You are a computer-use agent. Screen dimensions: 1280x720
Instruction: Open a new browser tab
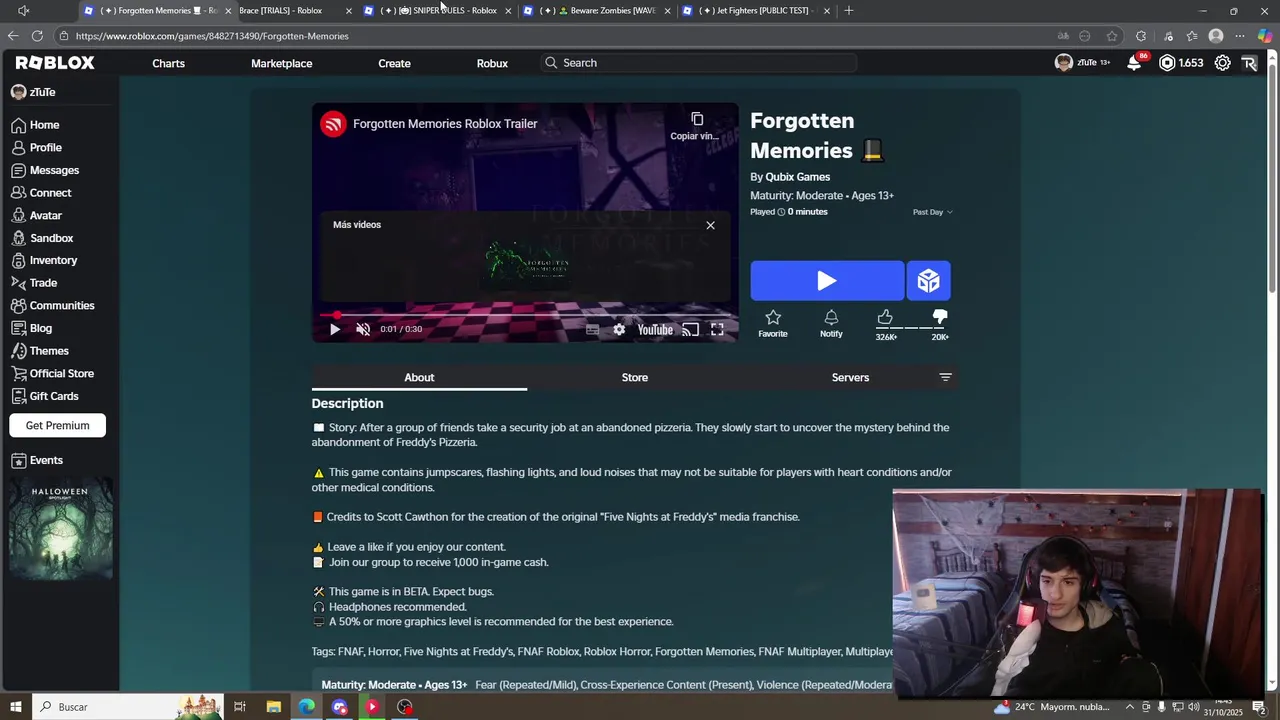click(849, 10)
